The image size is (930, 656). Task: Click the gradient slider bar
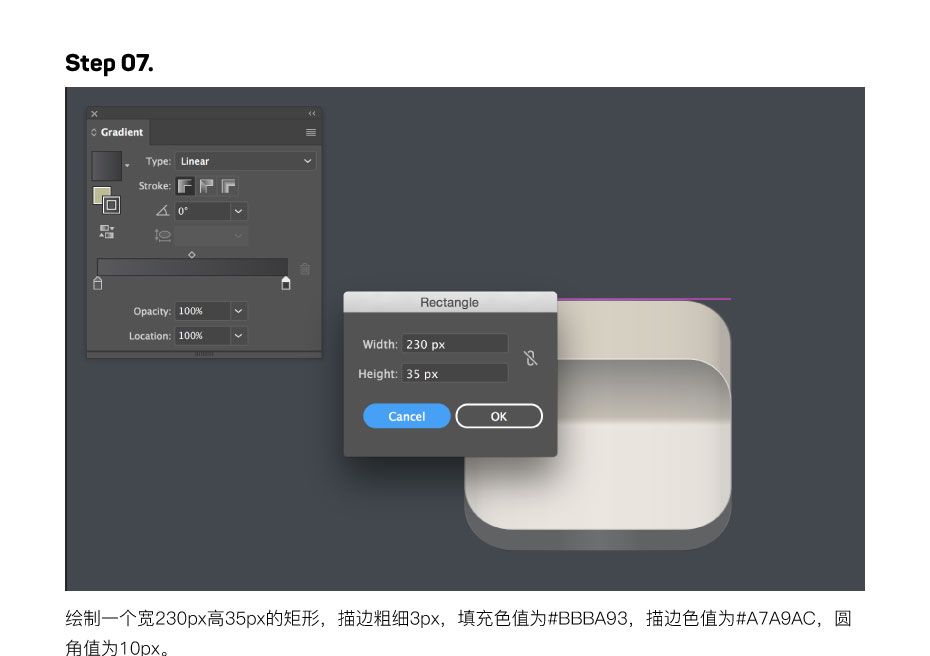(192, 267)
